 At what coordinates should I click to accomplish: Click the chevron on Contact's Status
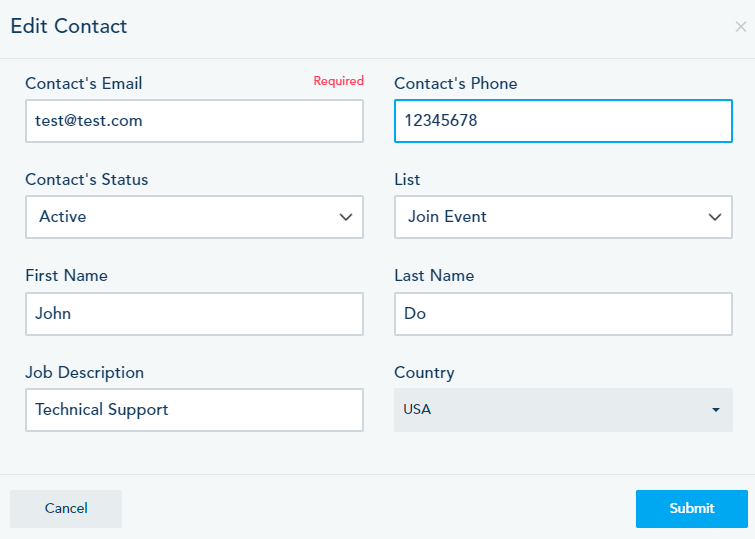coord(346,217)
